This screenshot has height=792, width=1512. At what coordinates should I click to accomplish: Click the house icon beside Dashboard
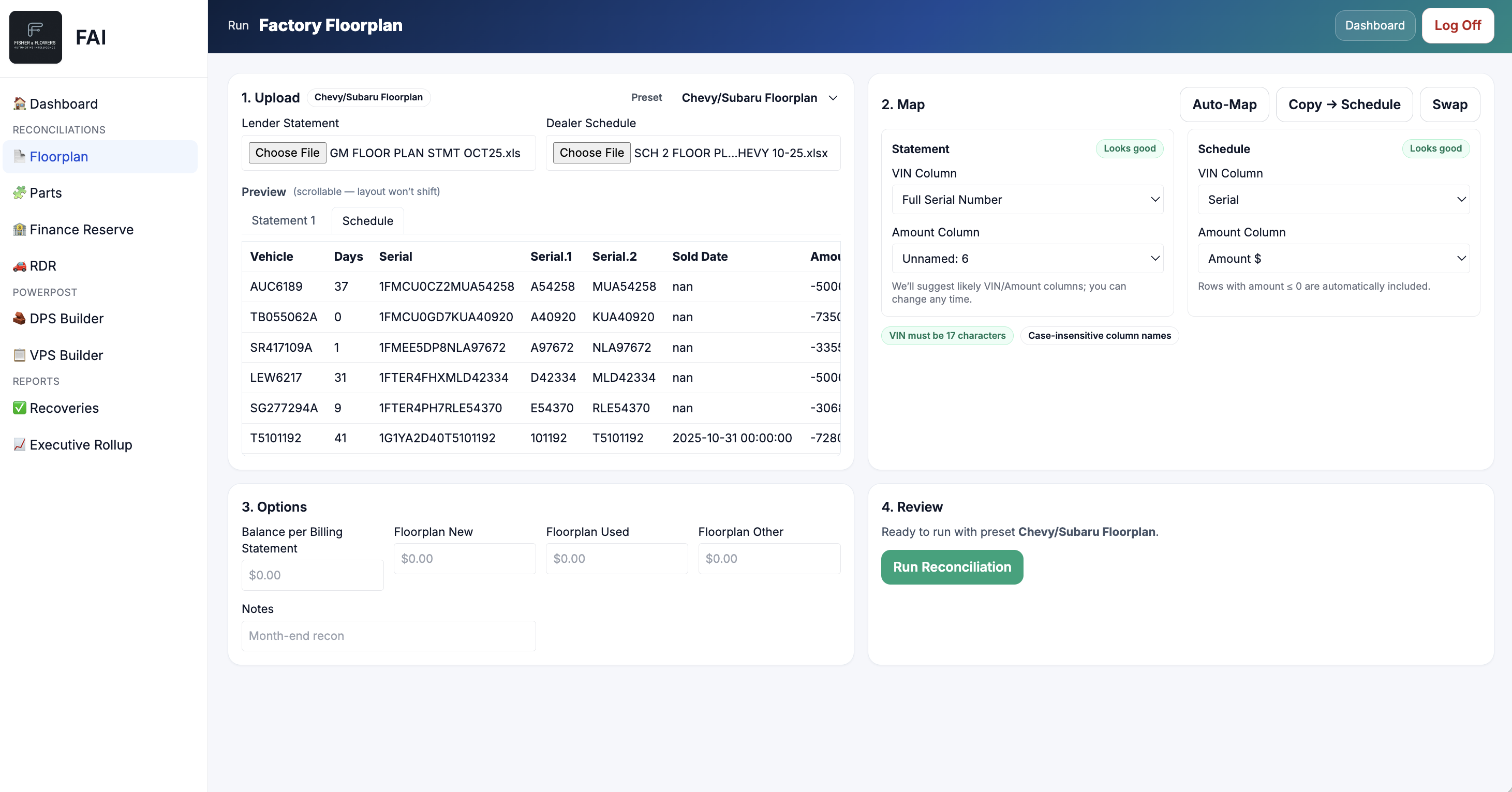pos(19,104)
